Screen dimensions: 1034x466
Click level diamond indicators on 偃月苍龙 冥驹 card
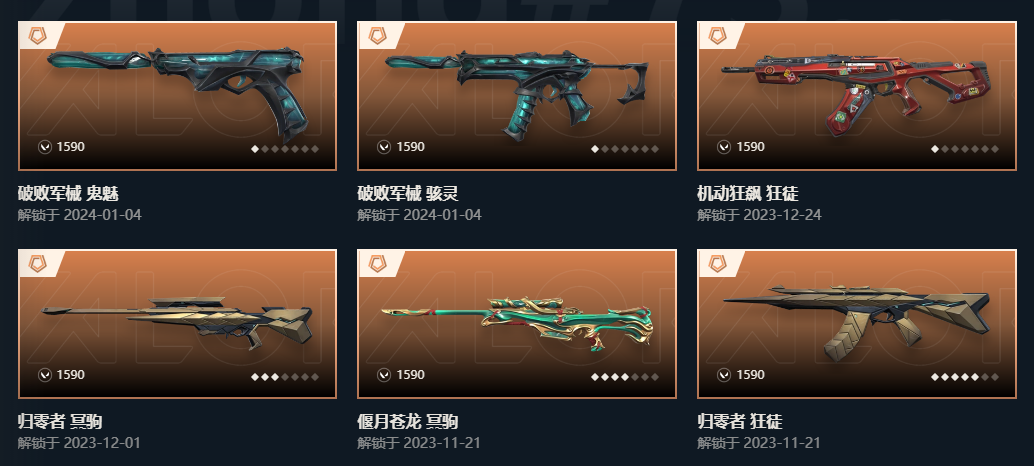625,377
